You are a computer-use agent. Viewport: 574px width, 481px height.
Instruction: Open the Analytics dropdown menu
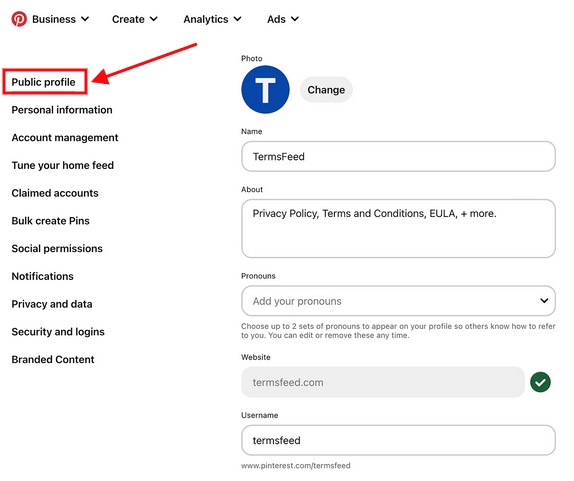[x=212, y=19]
